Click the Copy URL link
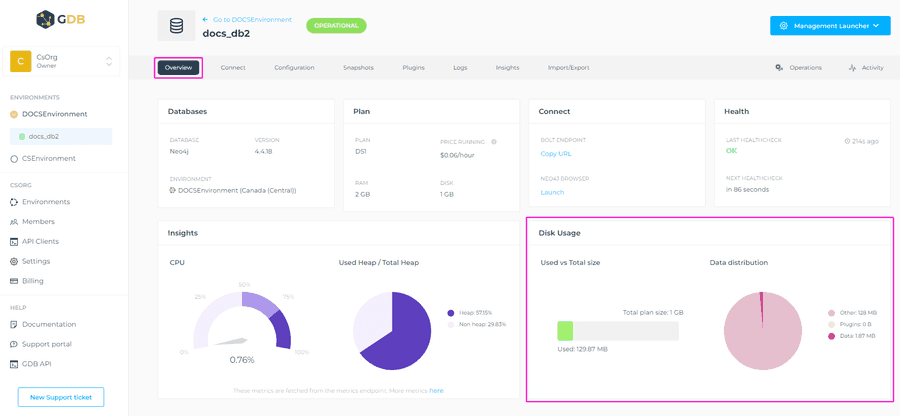The image size is (900, 416). click(556, 154)
